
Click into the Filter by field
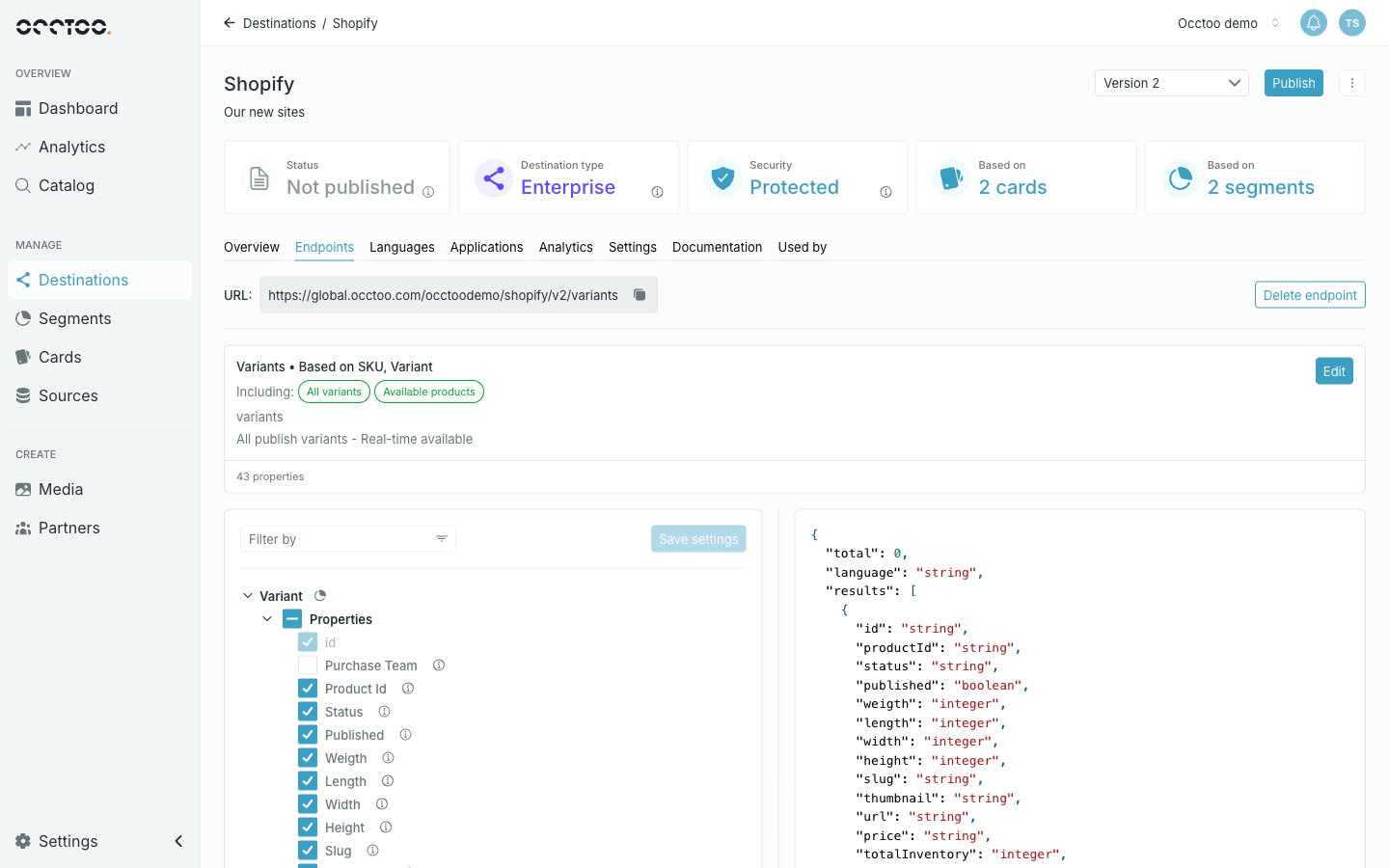[x=348, y=539]
